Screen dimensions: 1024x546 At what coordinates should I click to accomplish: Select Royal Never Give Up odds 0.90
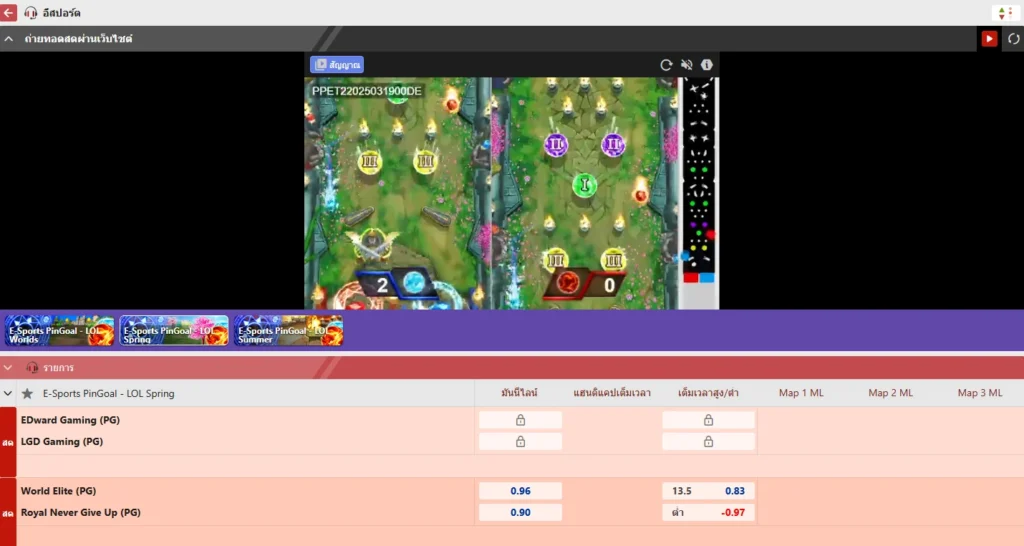click(520, 512)
